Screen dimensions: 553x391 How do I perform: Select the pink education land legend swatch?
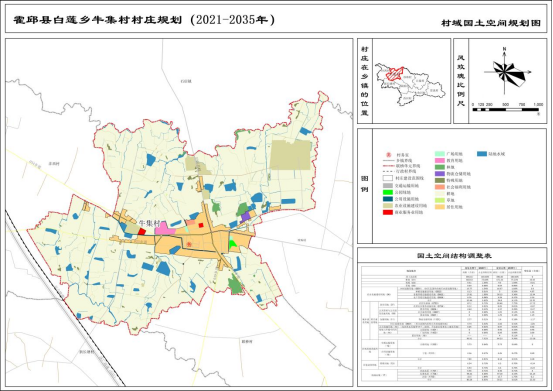440,160
